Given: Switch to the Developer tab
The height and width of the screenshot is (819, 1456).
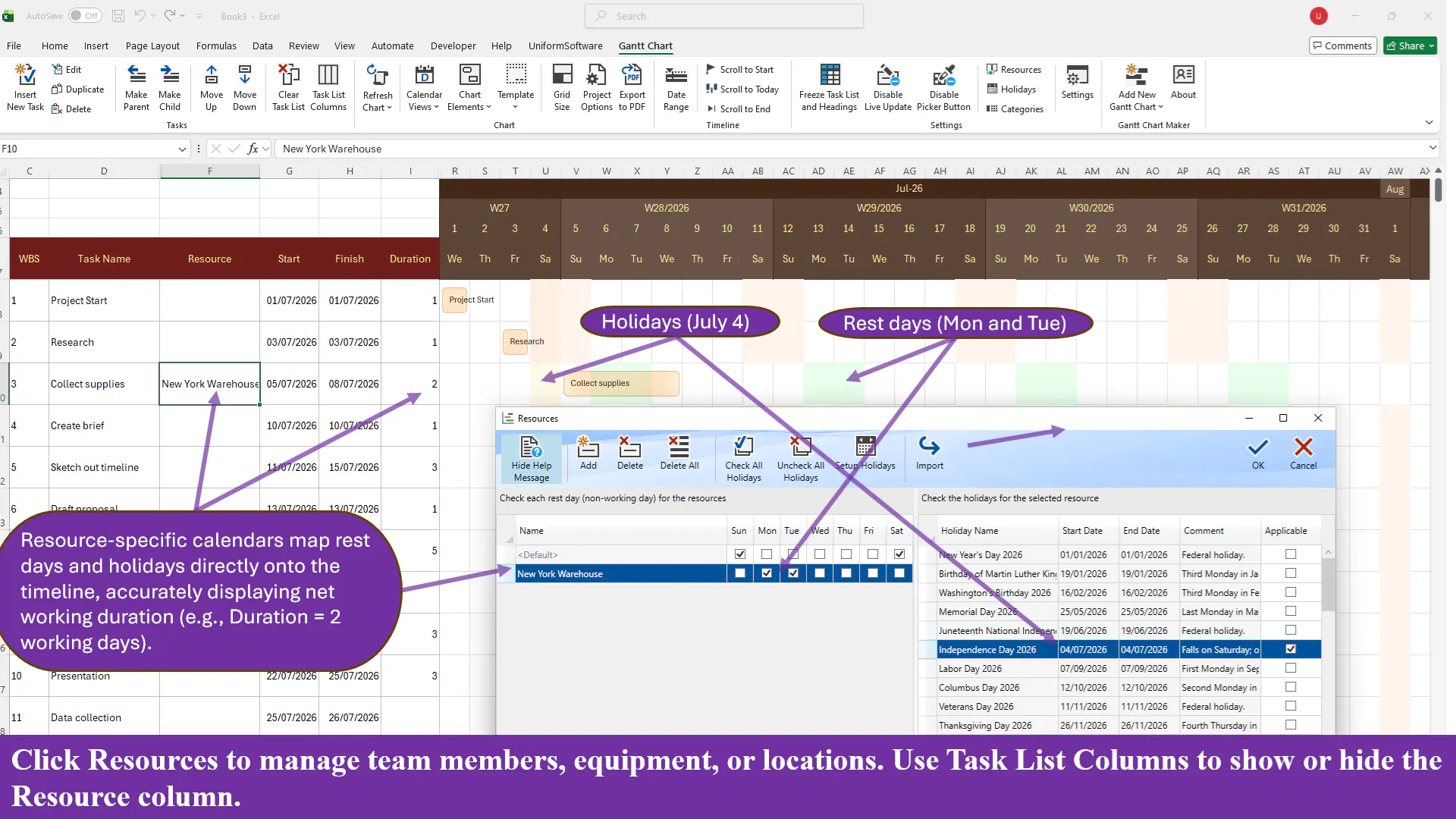Looking at the screenshot, I should coord(453,45).
